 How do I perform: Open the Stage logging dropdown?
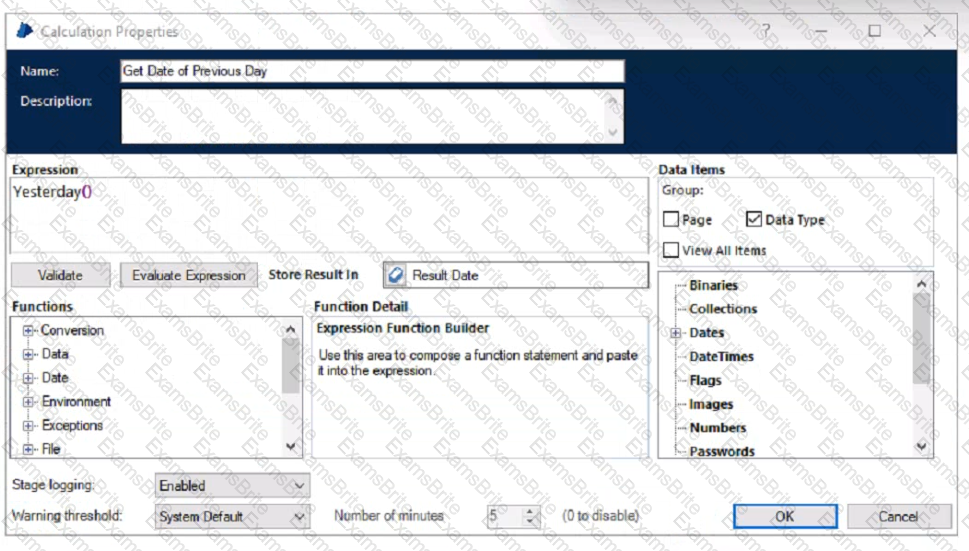point(232,486)
